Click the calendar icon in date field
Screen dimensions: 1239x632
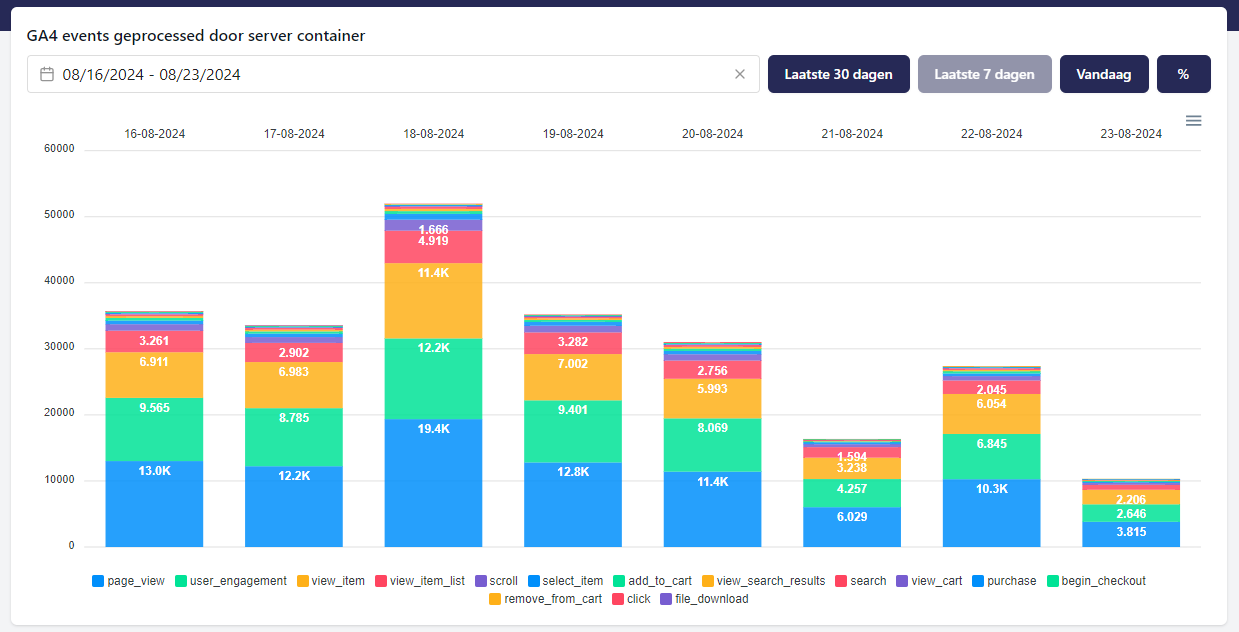47,74
